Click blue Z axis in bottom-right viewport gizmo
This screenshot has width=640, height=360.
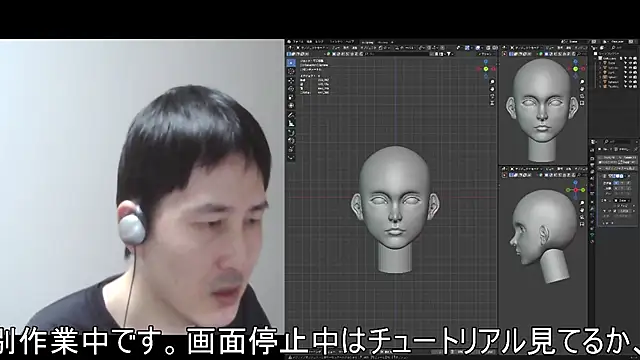pos(576,182)
